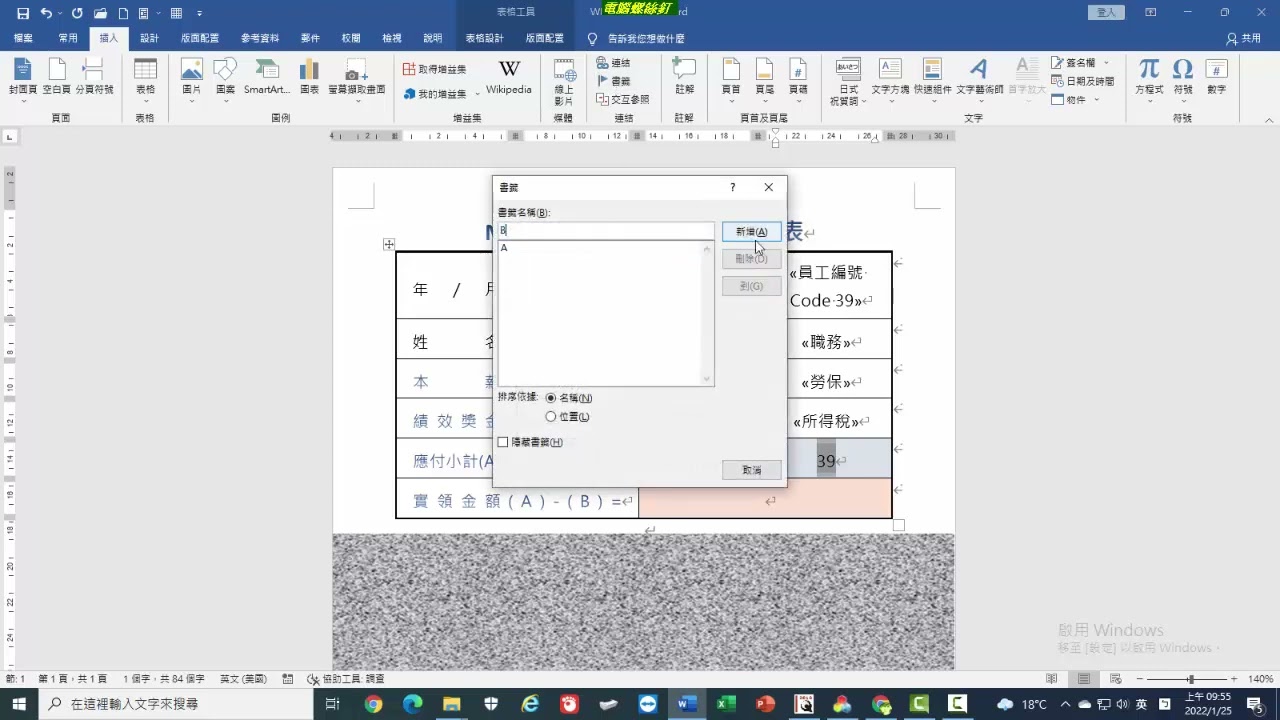Click the Share (共用) button

1243,38
